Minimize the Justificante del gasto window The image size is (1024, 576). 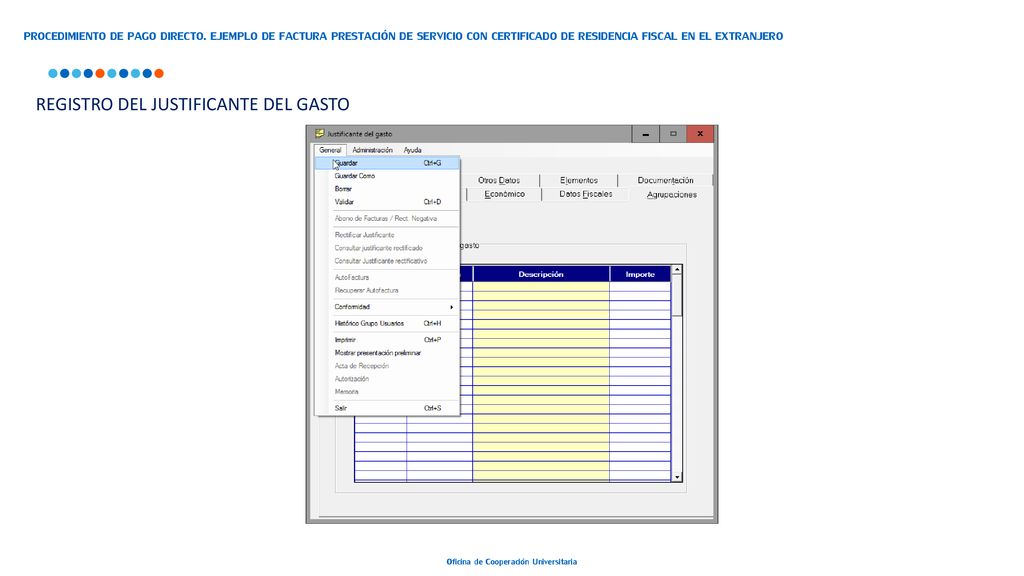click(x=645, y=134)
